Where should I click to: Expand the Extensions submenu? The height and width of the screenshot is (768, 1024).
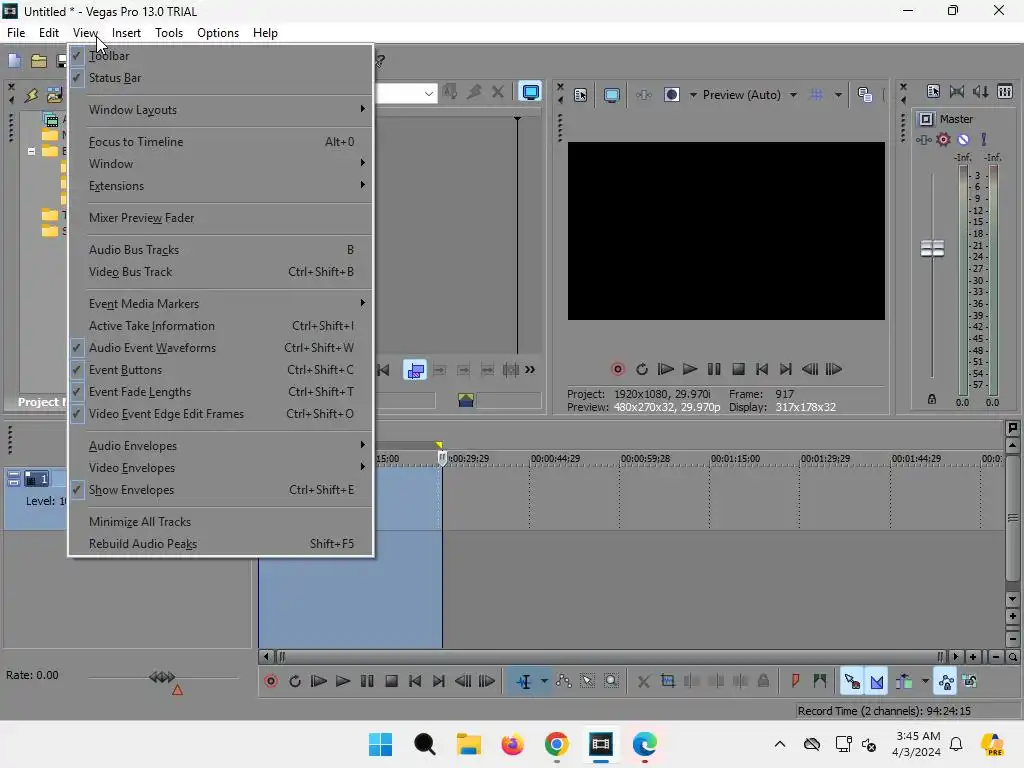click(220, 185)
